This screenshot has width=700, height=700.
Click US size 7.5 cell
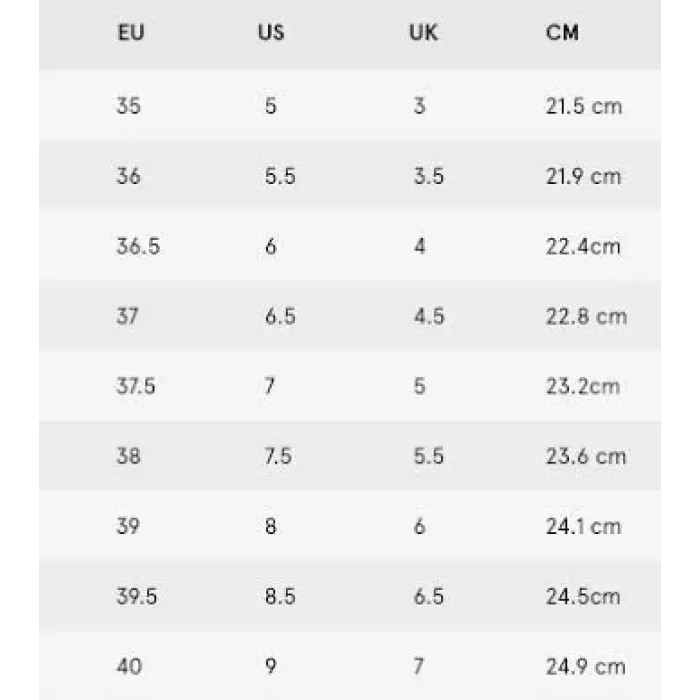click(x=278, y=456)
